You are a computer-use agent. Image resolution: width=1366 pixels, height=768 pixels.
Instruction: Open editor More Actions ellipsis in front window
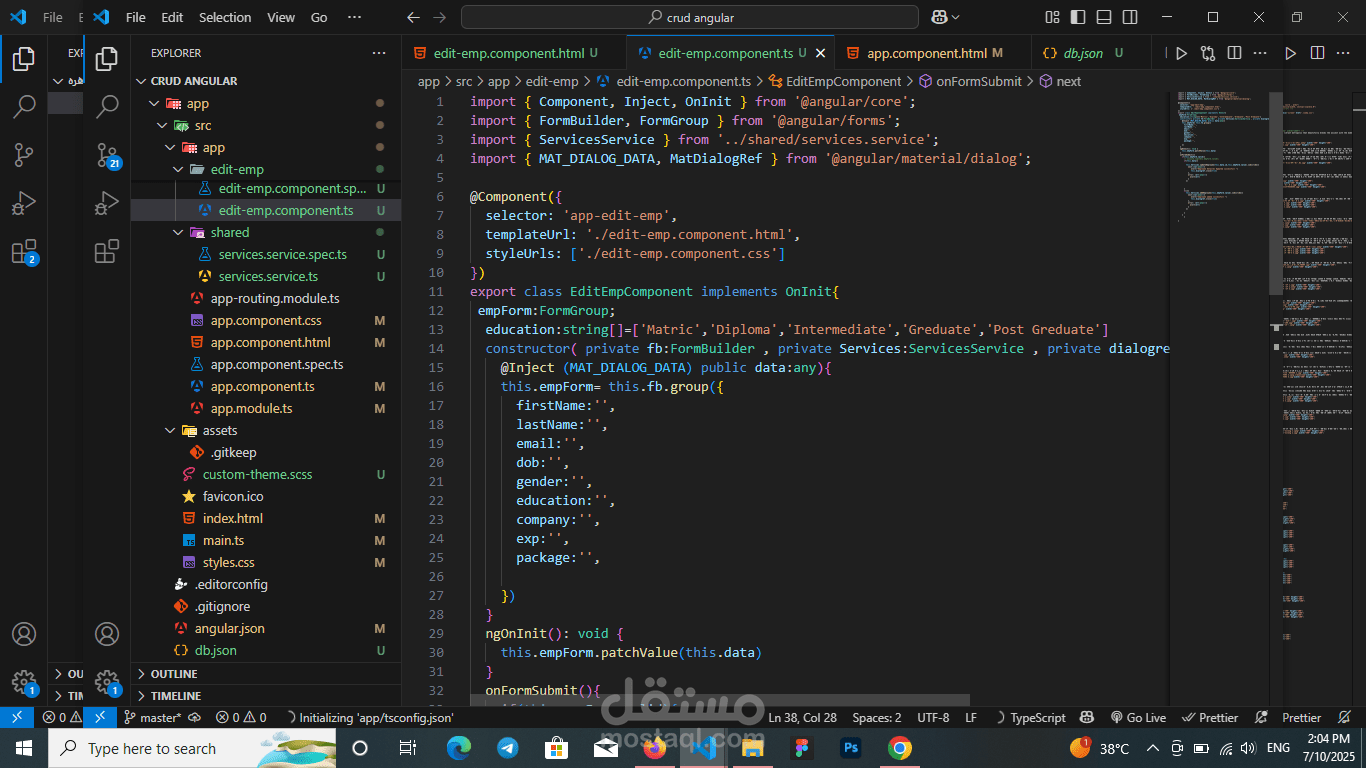1262,53
